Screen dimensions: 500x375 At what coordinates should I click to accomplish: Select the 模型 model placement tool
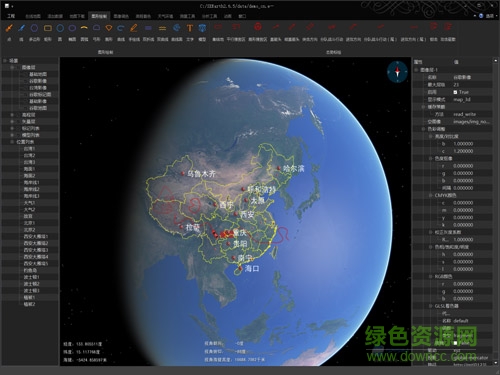coord(202,32)
